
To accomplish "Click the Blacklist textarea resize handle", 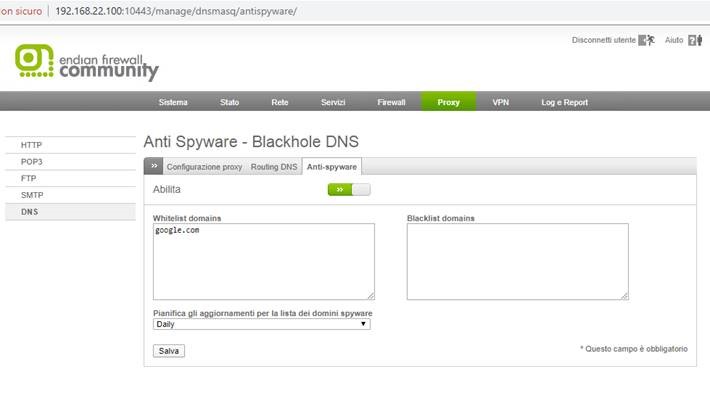I will click(x=625, y=296).
